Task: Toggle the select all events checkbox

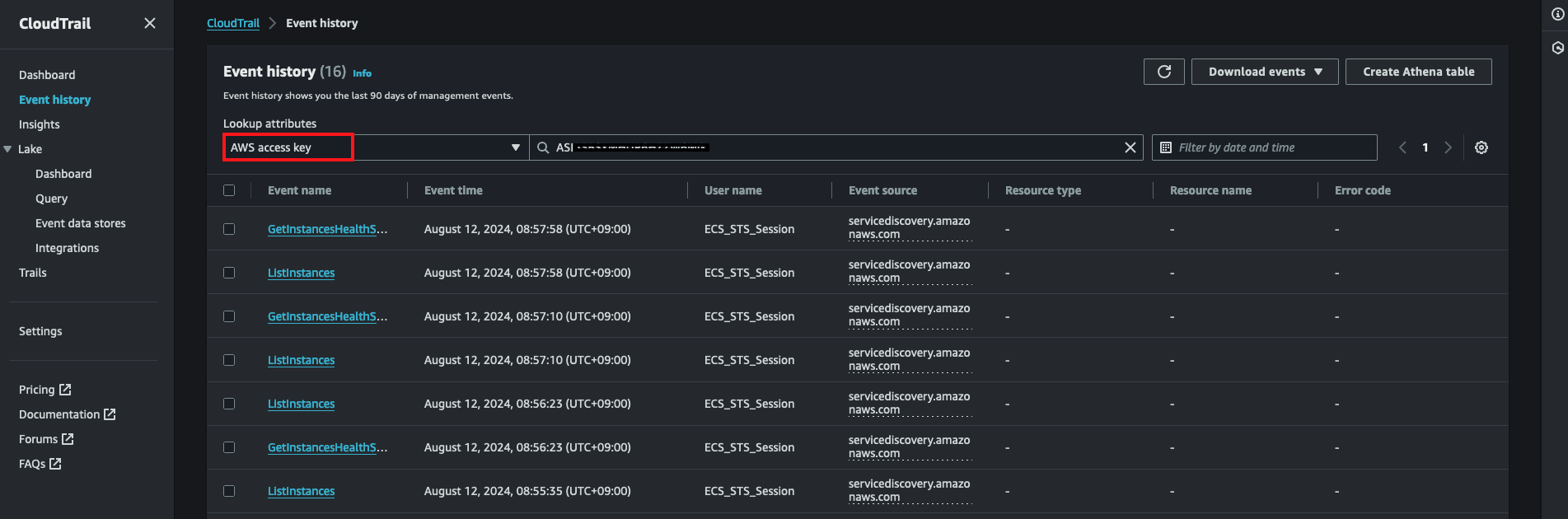Action: click(229, 190)
